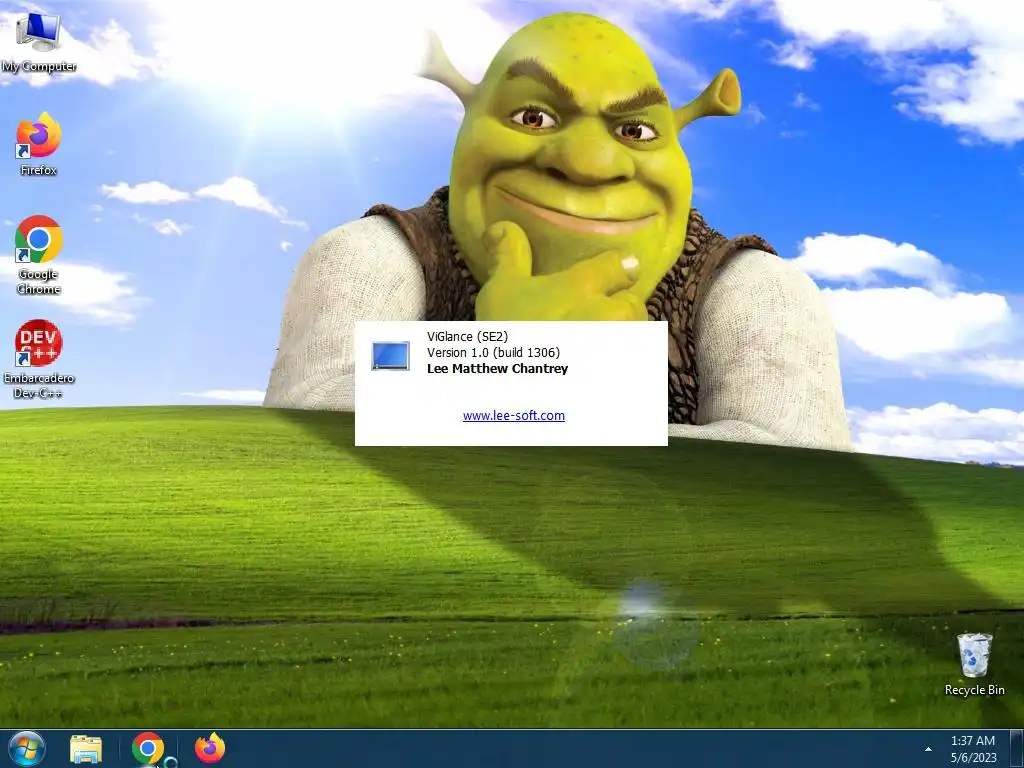Click the ViGlance monitor icon in the about box

click(391, 355)
